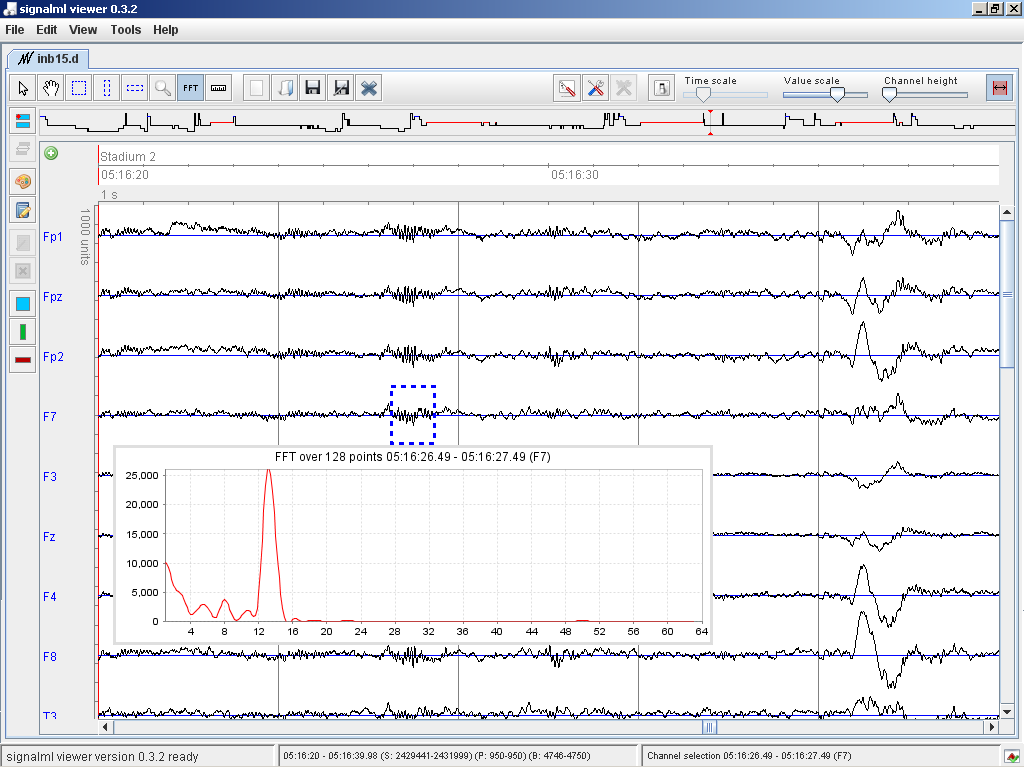
Task: Click the green plus expander icon
Action: [51, 153]
